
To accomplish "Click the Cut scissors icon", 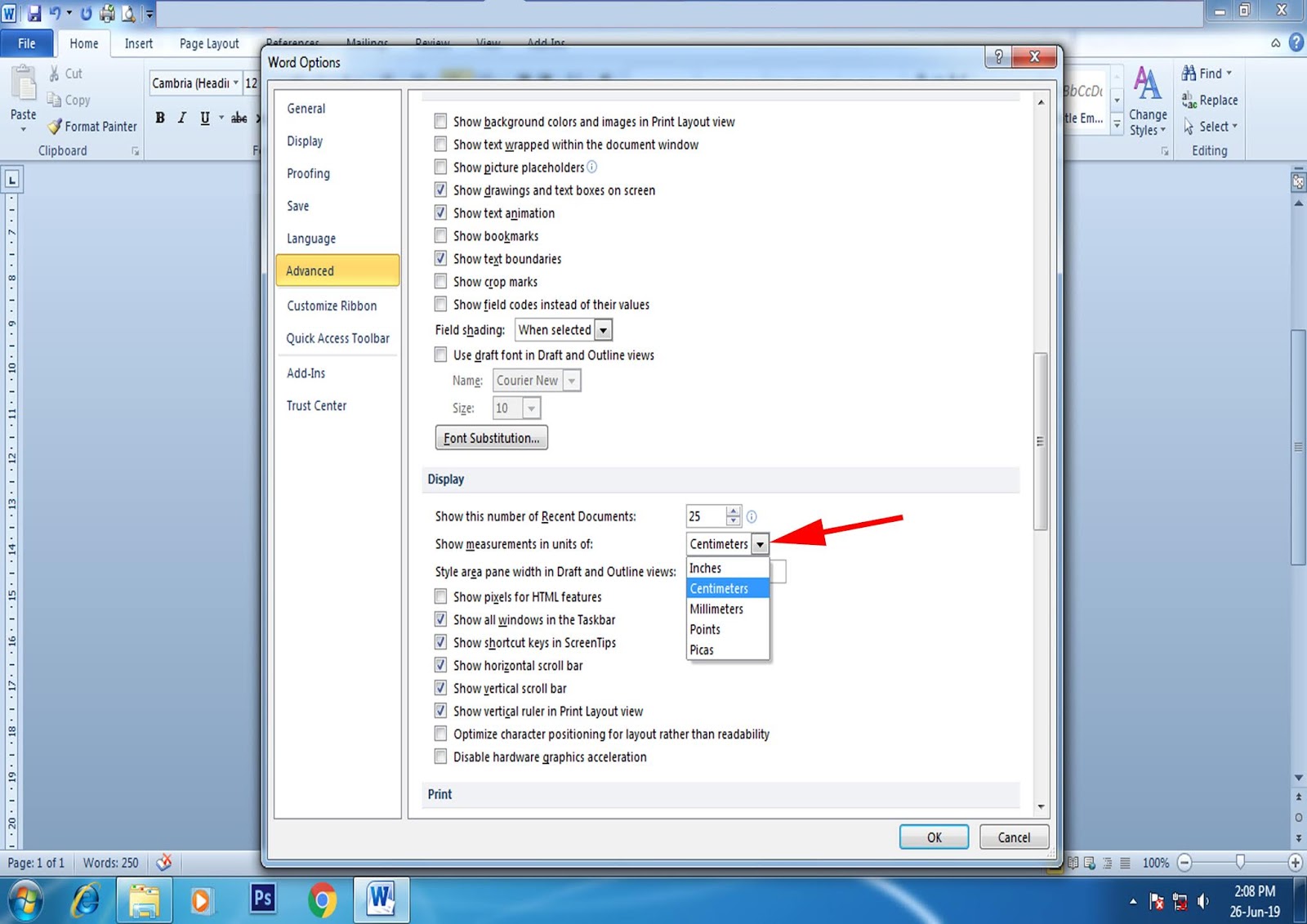I will point(54,74).
